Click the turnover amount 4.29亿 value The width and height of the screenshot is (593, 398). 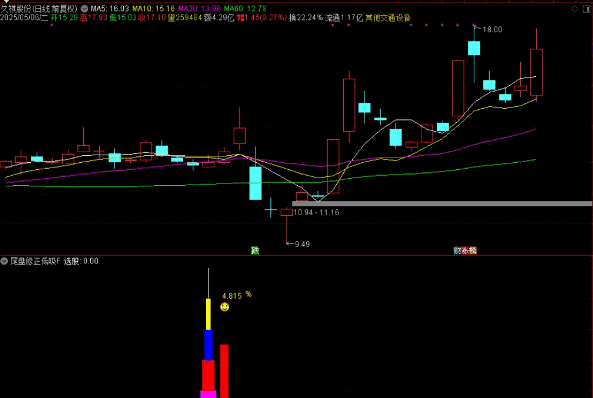point(219,18)
